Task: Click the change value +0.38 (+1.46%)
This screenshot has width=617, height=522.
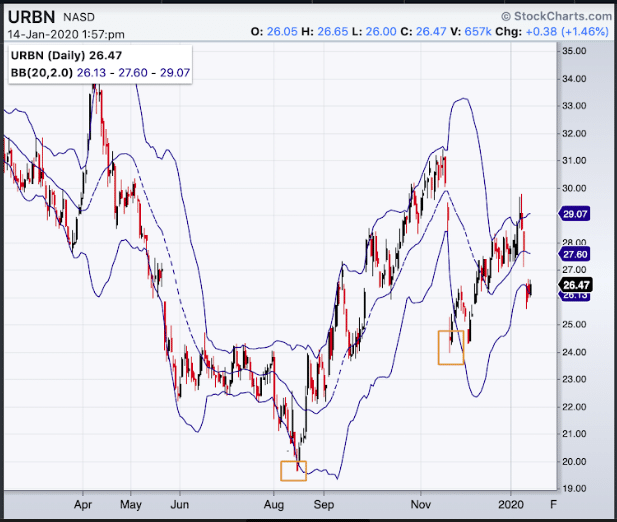Action: point(567,31)
